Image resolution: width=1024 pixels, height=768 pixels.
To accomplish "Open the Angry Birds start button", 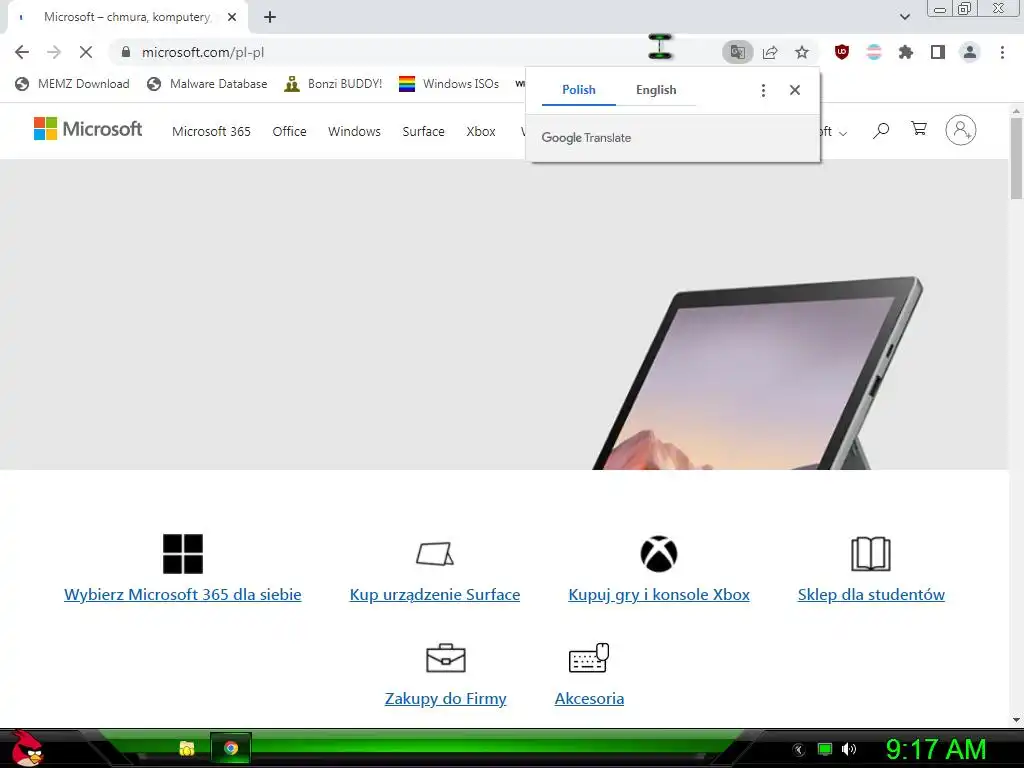I will pos(26,748).
